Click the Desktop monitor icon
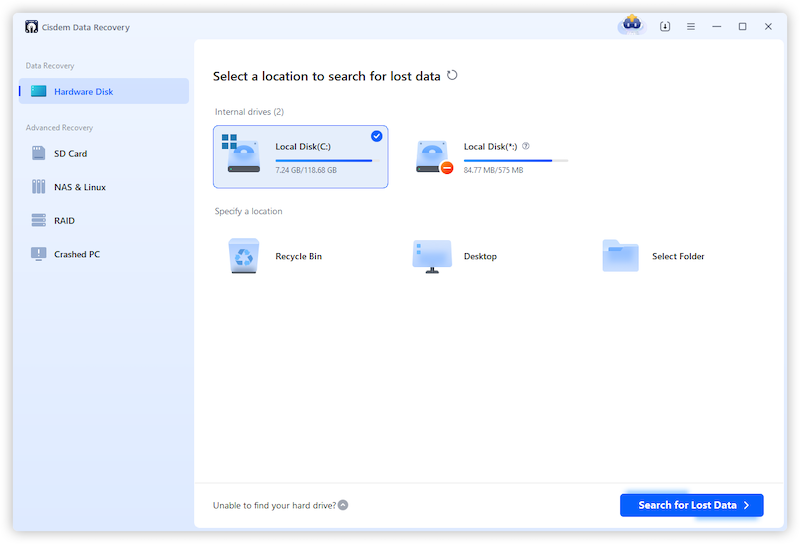 coord(432,256)
